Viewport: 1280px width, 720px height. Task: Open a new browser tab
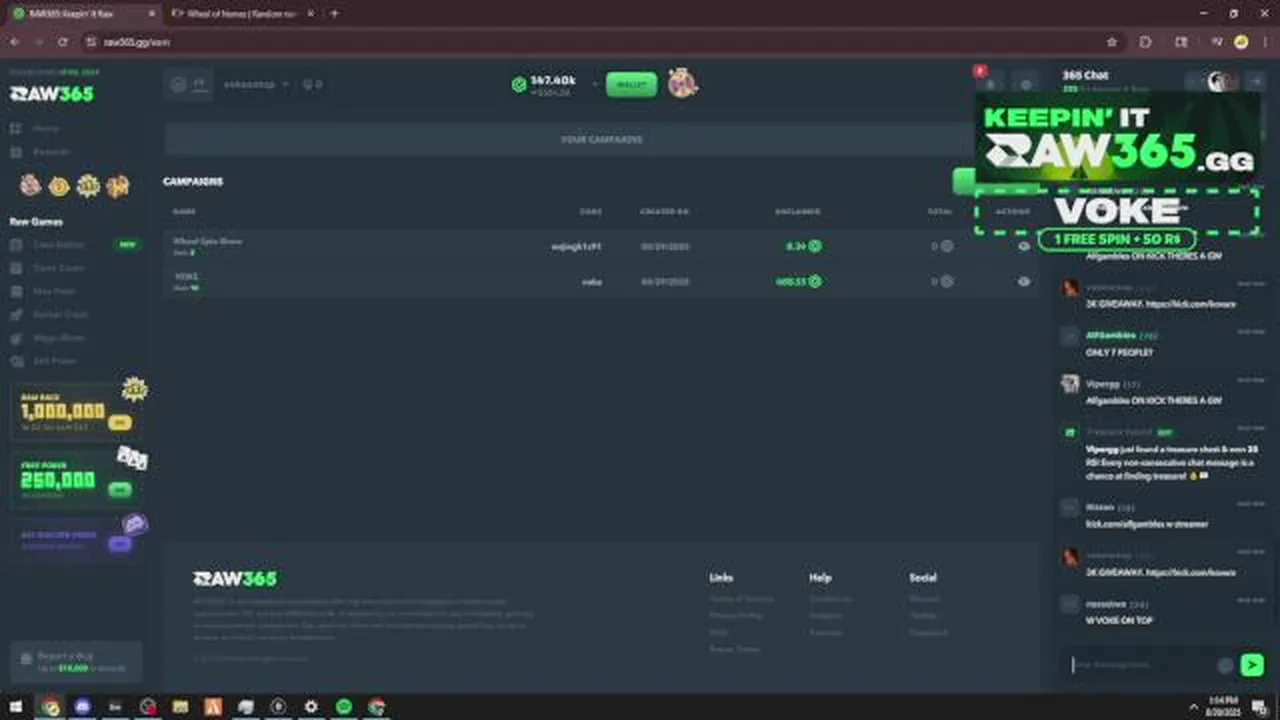click(334, 14)
